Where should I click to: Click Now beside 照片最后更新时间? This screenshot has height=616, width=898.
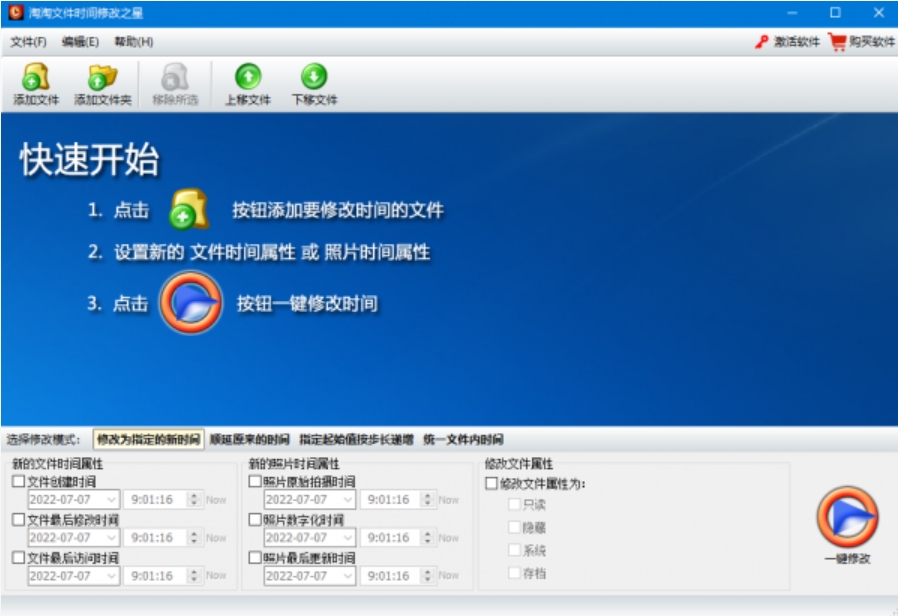(448, 575)
